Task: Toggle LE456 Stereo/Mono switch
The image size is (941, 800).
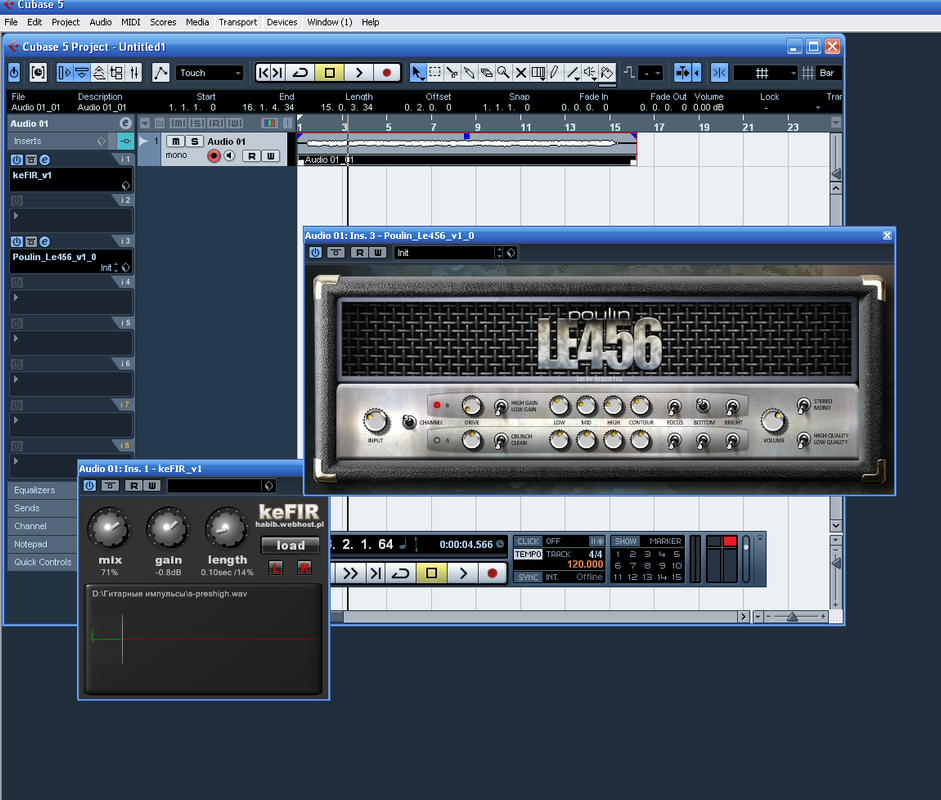Action: pos(803,405)
